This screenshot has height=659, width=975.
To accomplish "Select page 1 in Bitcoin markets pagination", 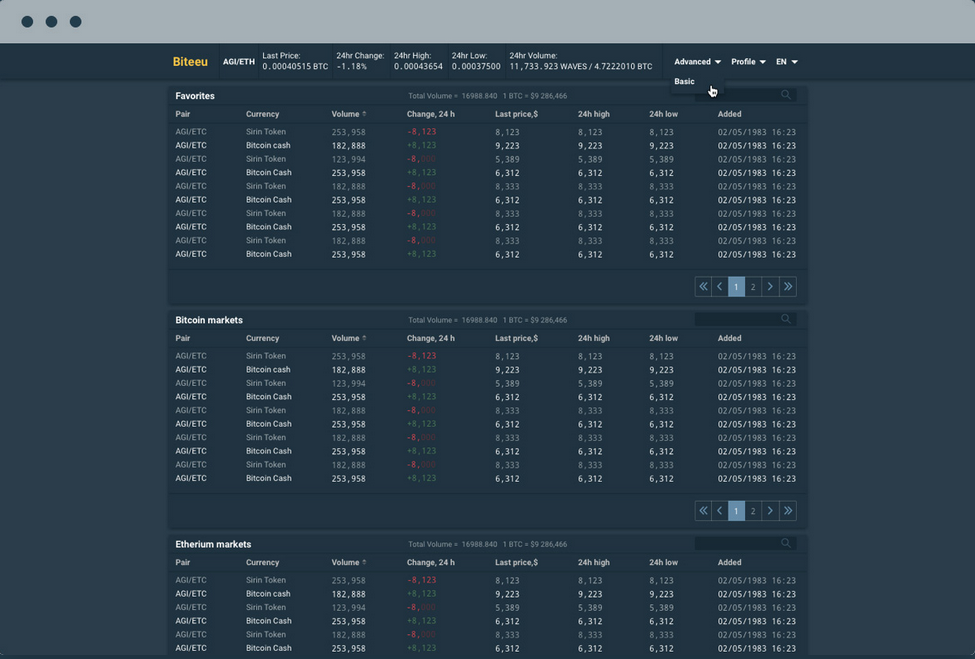I will 736,510.
